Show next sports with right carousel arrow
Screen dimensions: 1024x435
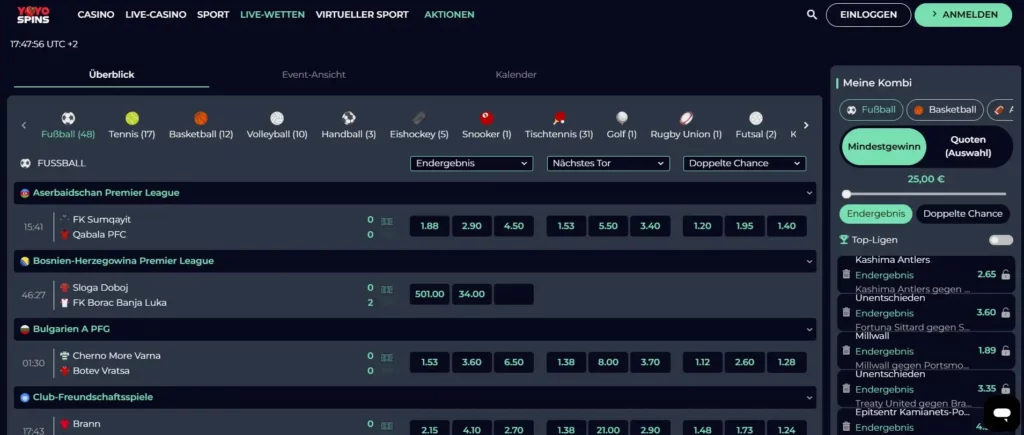pos(806,125)
